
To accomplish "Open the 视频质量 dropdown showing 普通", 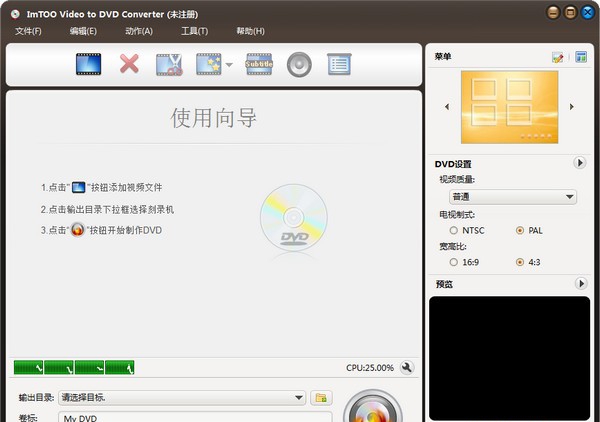I will (x=513, y=197).
